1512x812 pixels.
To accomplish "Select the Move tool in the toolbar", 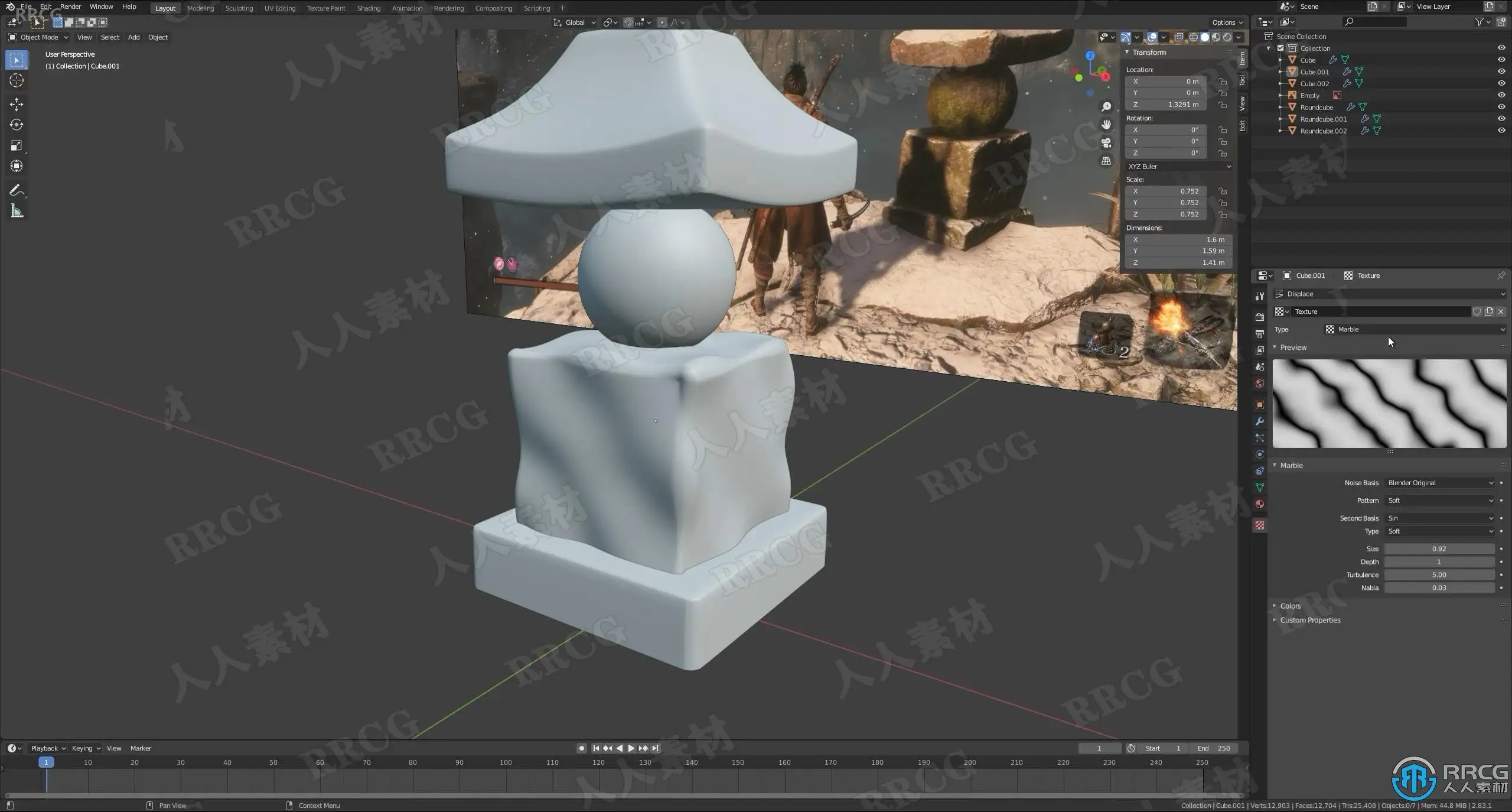I will tap(17, 105).
